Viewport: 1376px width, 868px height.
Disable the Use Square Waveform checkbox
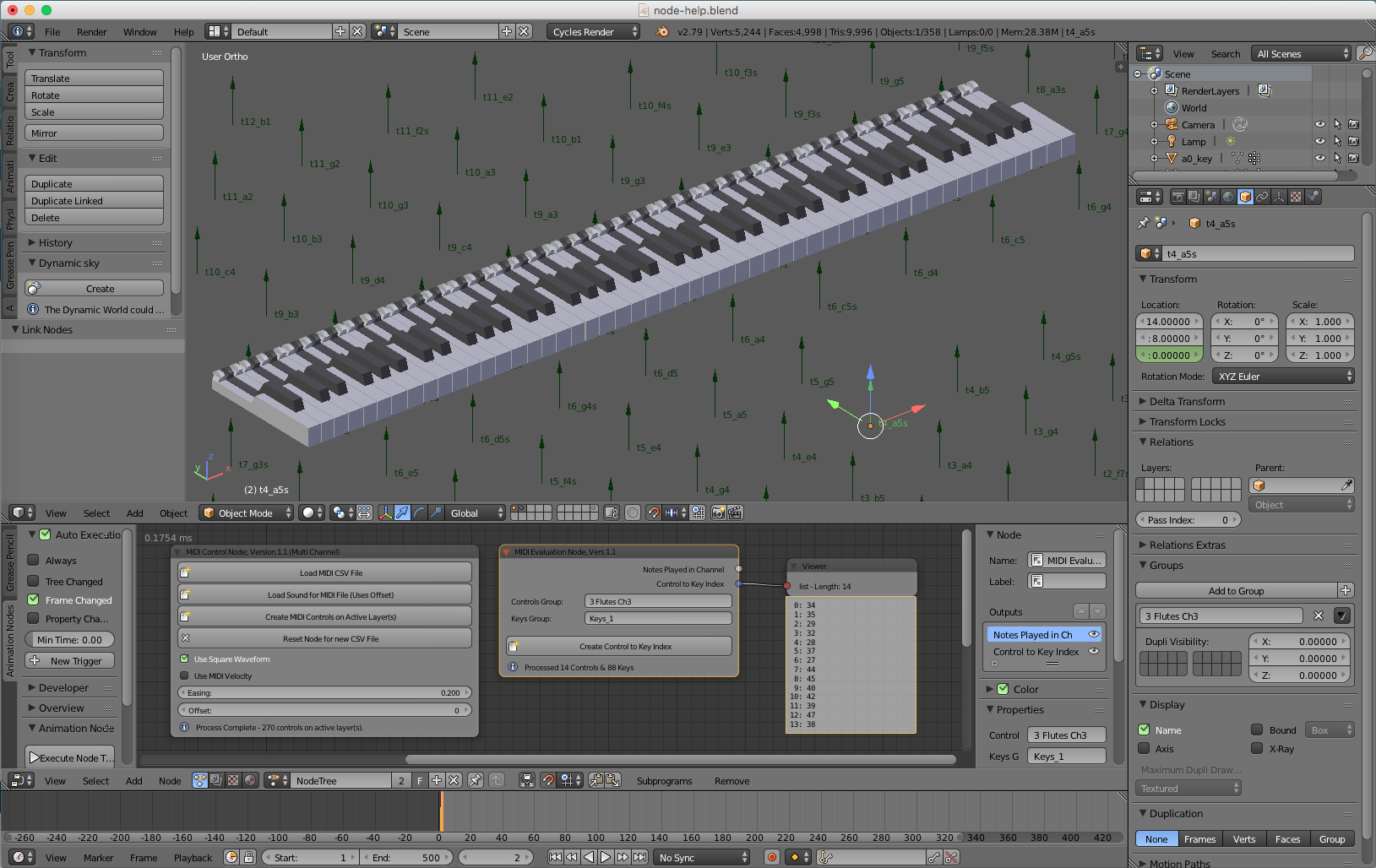coord(185,659)
